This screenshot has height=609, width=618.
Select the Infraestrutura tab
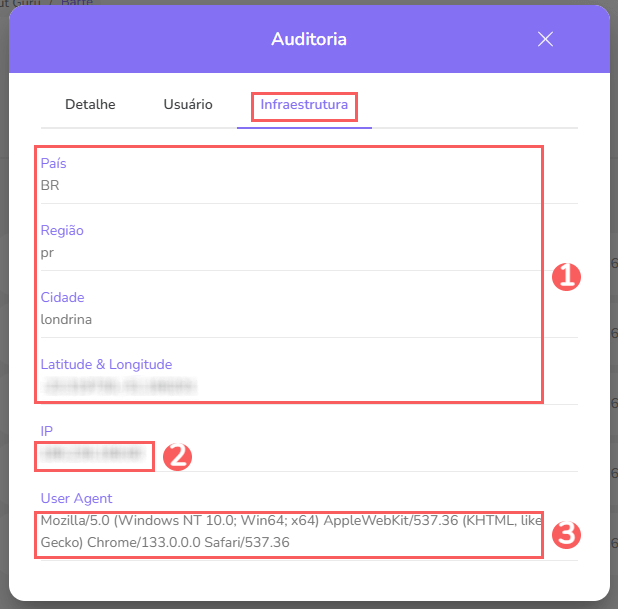304,104
